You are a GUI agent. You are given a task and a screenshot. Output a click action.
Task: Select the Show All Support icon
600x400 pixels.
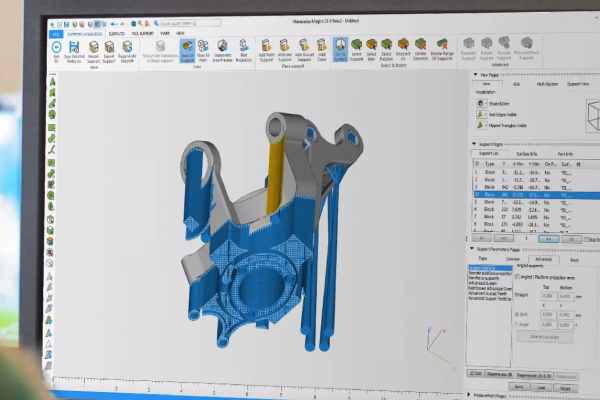pyautogui.click(x=186, y=45)
